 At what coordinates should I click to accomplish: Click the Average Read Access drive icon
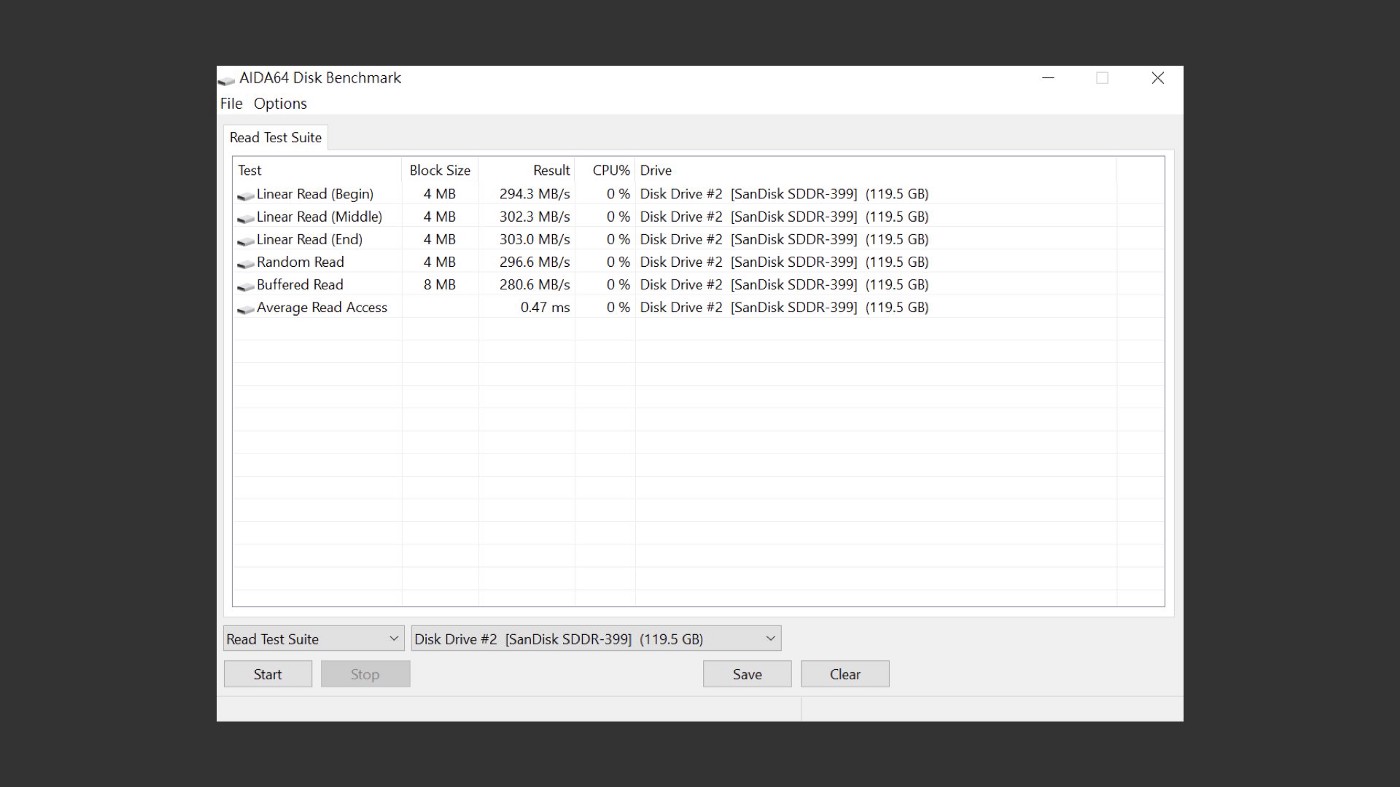(245, 307)
